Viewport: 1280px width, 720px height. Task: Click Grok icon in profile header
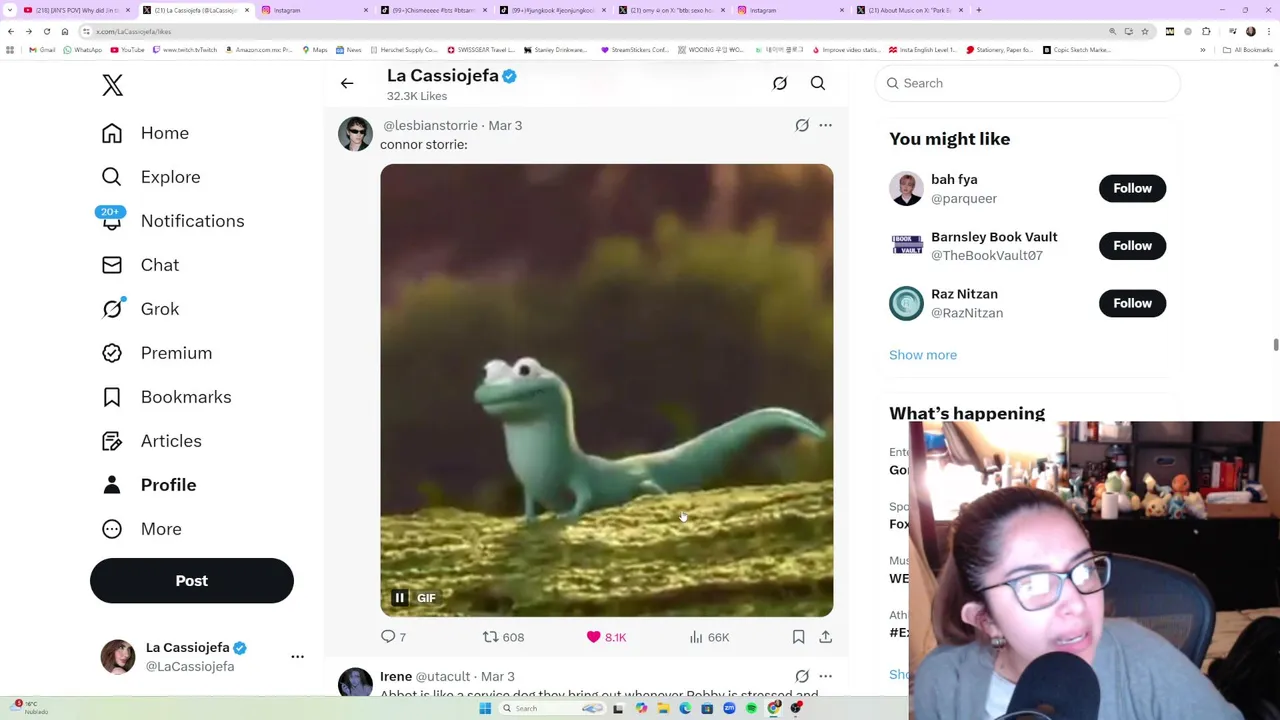[x=780, y=84]
